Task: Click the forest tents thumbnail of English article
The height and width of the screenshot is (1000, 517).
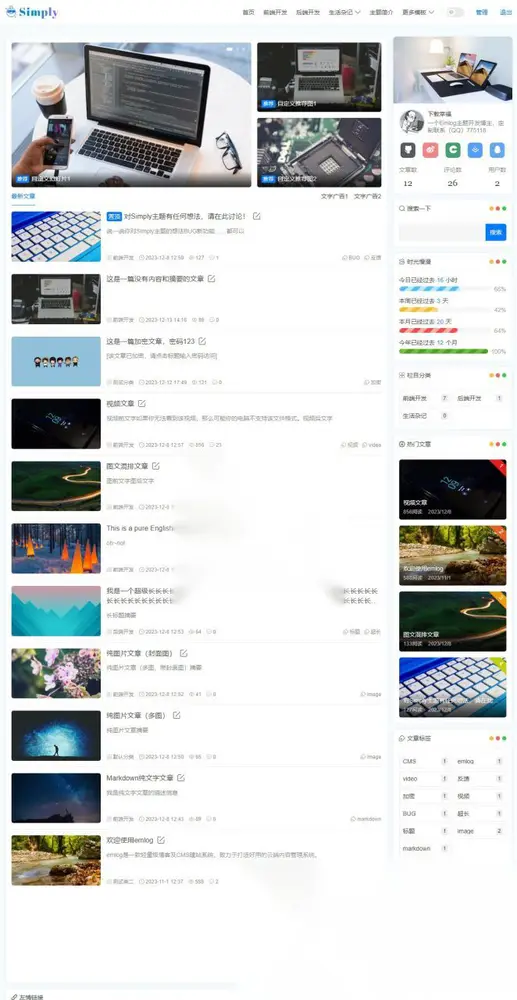Action: (56, 548)
